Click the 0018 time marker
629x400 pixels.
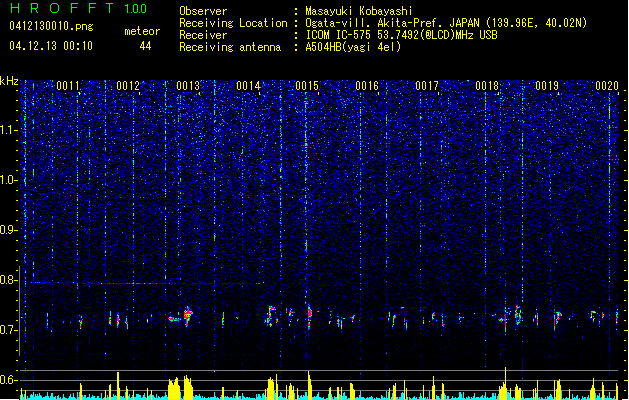coord(487,86)
